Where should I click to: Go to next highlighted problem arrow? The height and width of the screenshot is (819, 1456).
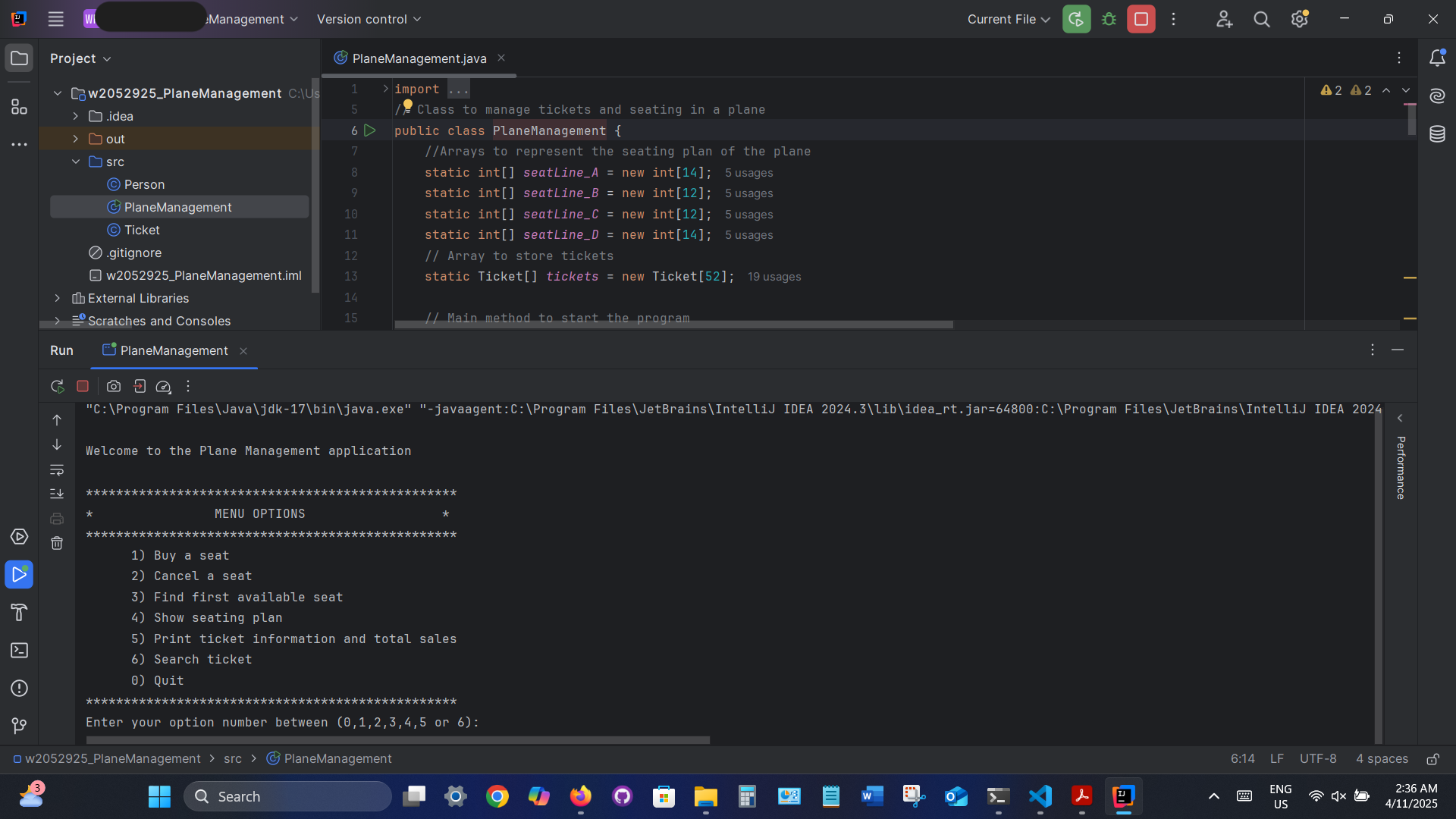point(1406,90)
